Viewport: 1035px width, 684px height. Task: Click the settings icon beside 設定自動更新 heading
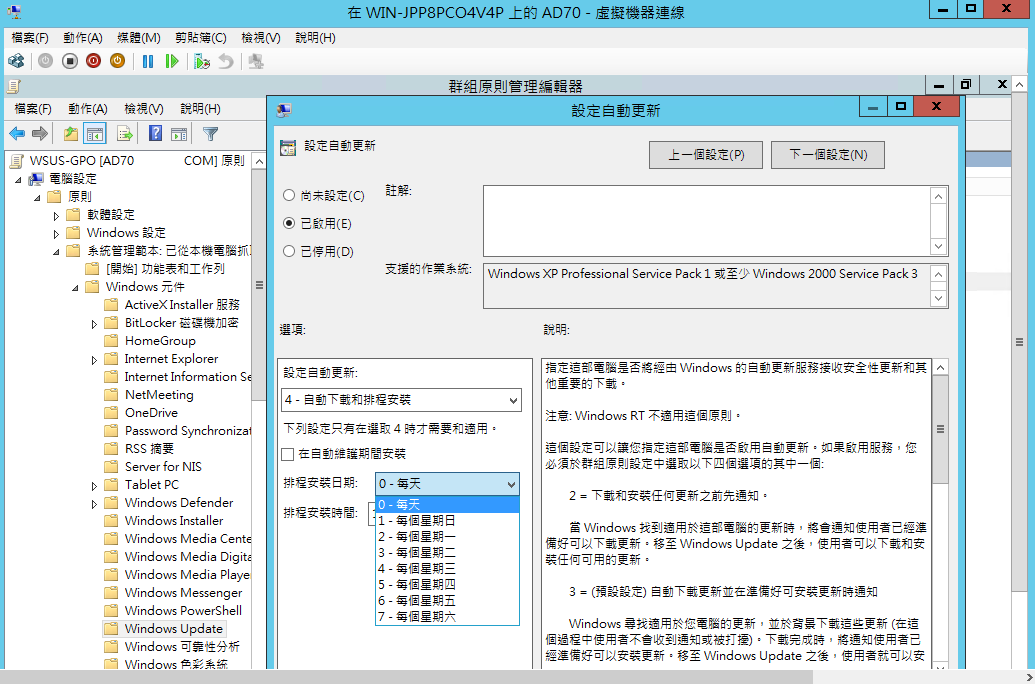coord(288,147)
